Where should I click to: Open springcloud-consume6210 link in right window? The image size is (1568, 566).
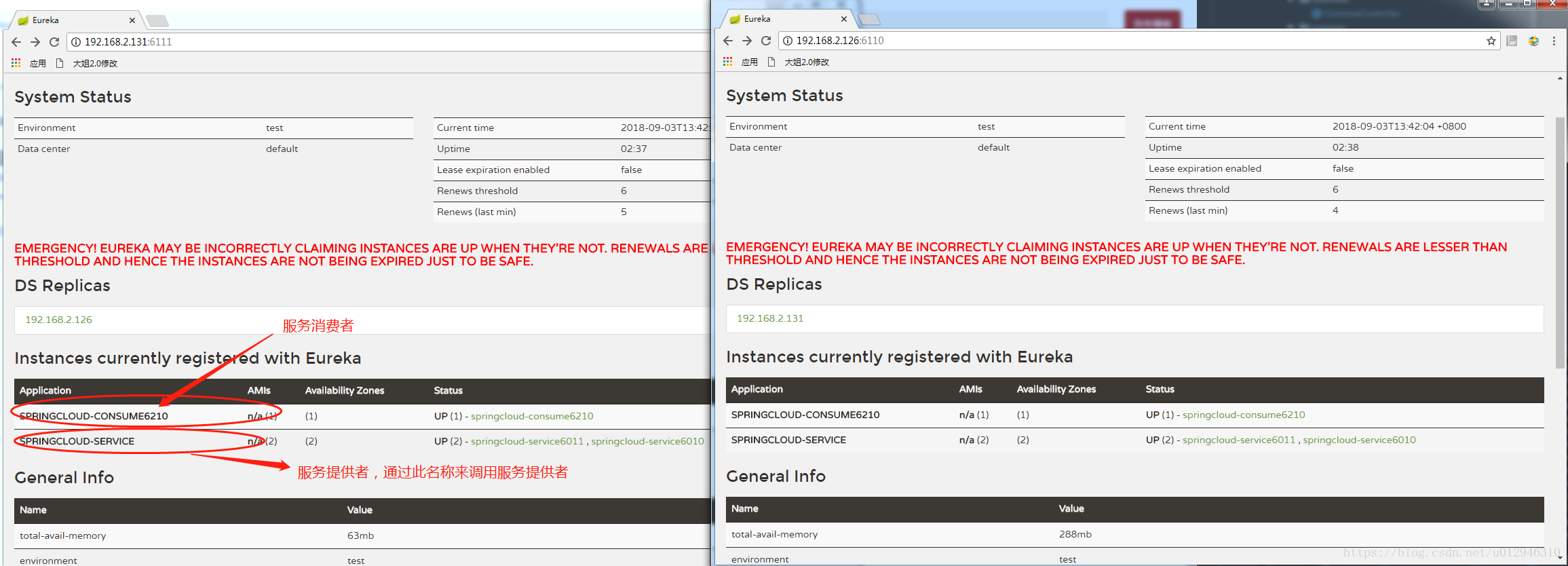click(x=1244, y=415)
